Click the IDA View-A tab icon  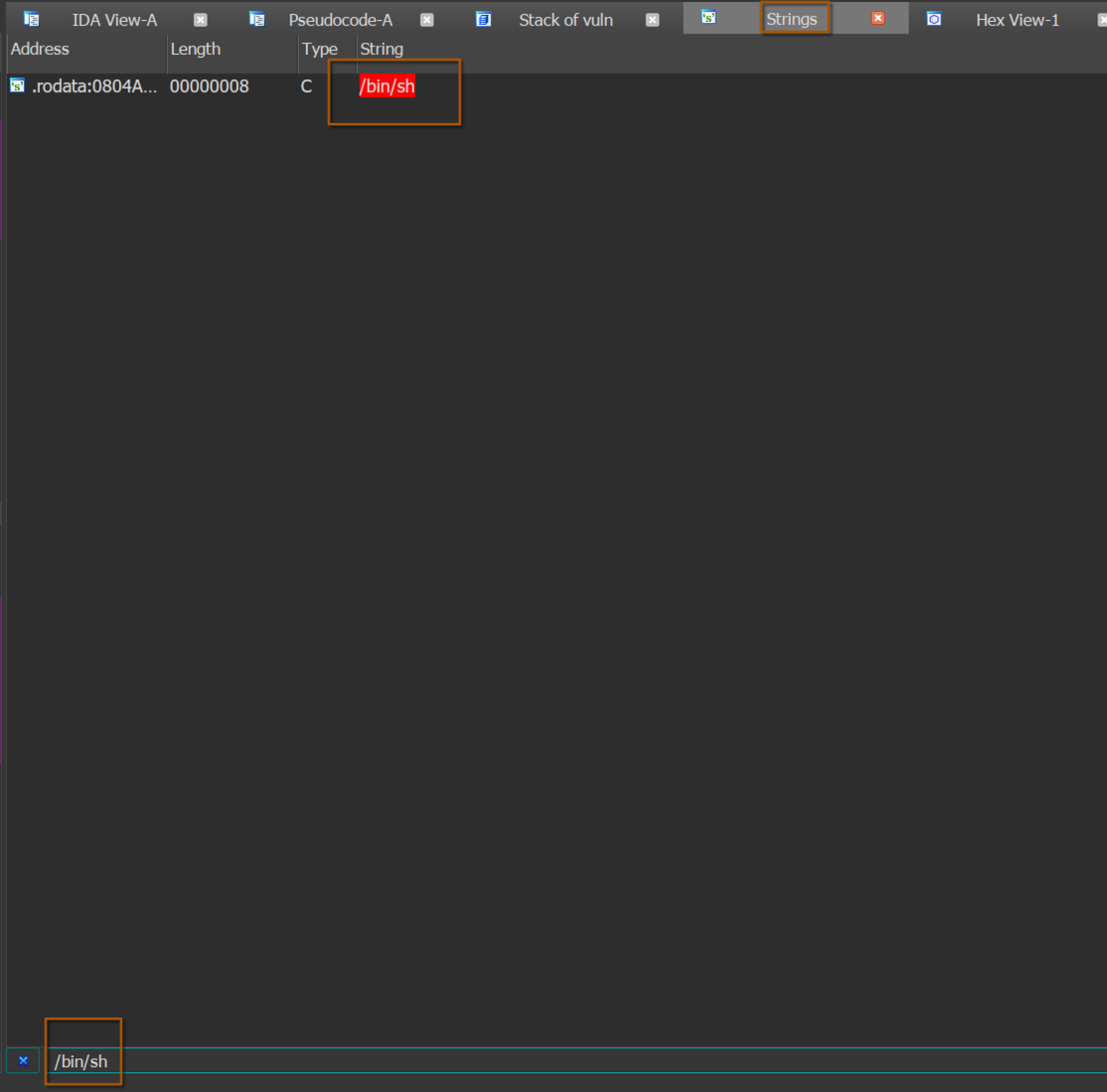pos(30,18)
